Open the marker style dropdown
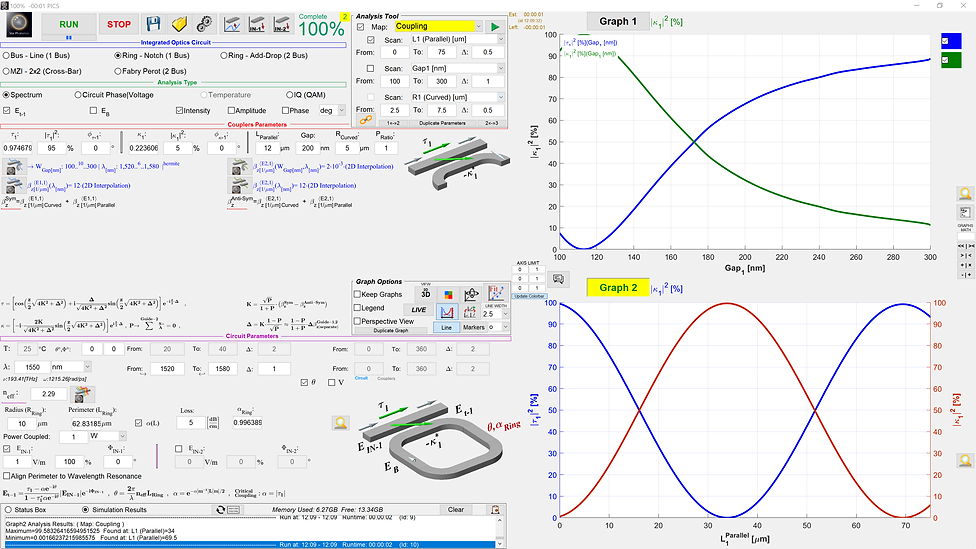This screenshot has width=976, height=549. tap(498, 327)
